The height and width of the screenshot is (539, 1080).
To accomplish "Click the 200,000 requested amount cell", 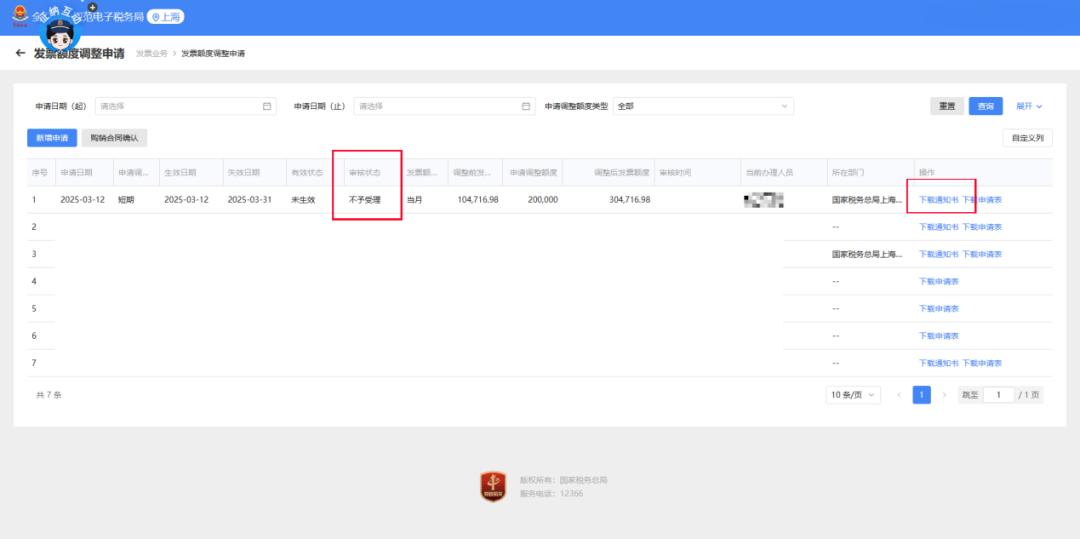I will pyautogui.click(x=543, y=200).
